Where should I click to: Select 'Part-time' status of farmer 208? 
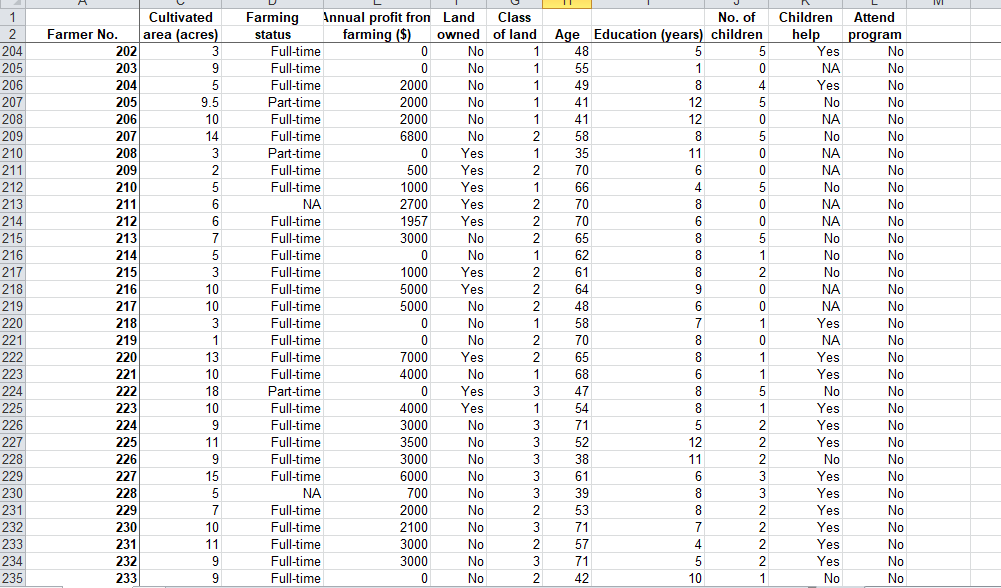(x=272, y=153)
